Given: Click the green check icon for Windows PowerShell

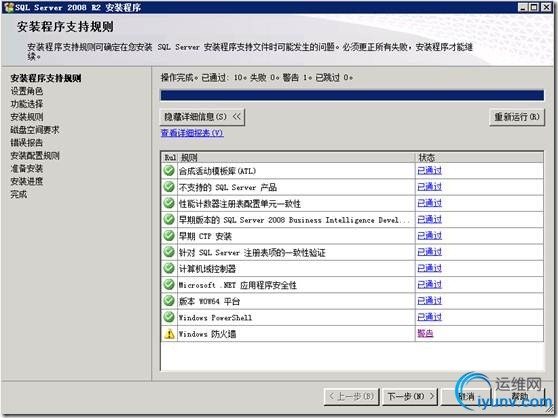Looking at the screenshot, I should [x=169, y=317].
